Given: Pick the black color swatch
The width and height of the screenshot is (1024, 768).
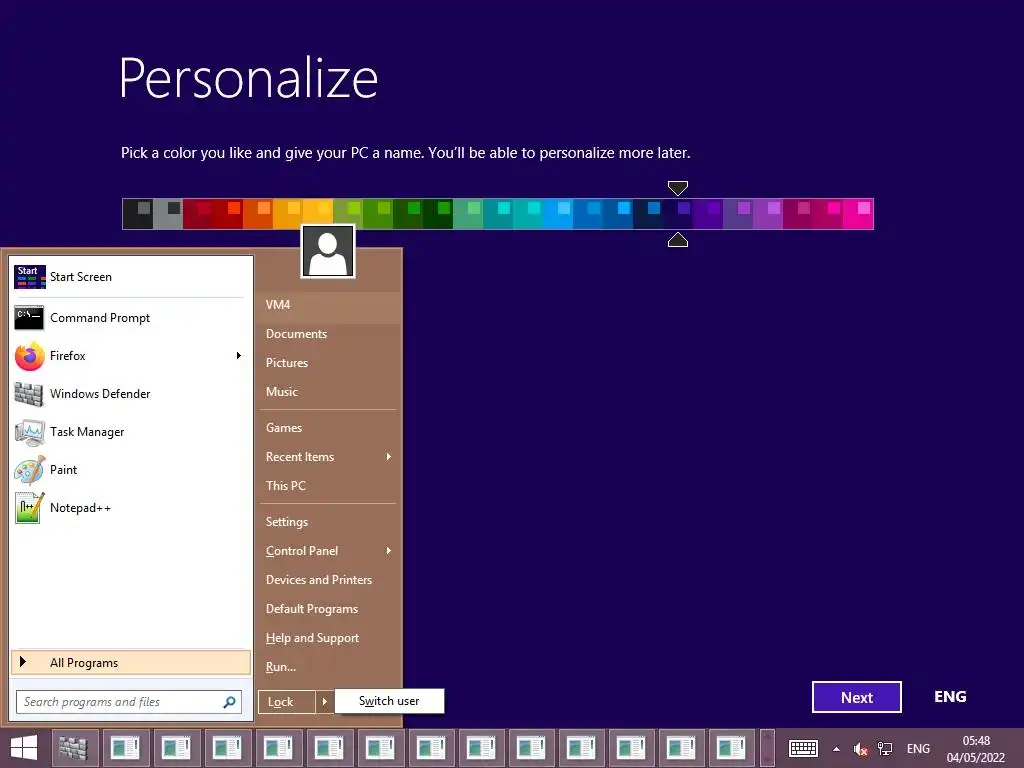Looking at the screenshot, I should click(x=138, y=214).
